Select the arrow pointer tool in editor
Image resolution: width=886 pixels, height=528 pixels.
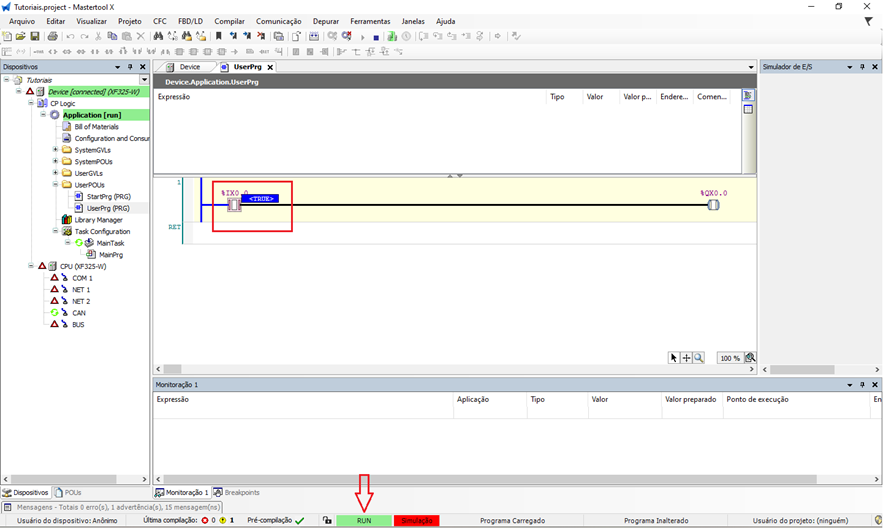[674, 358]
